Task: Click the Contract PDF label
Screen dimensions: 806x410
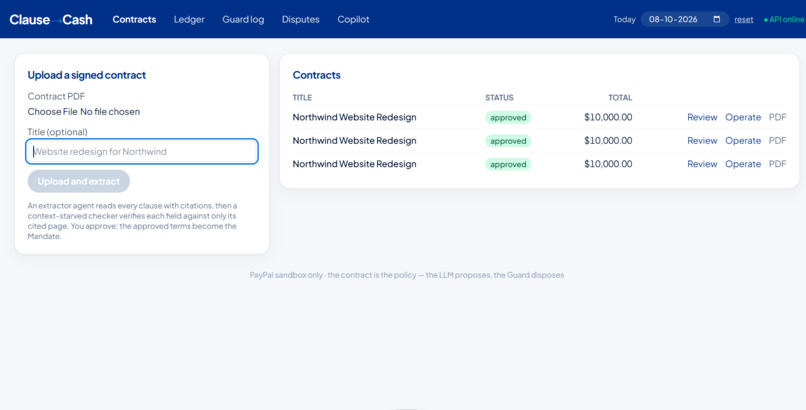Action: 56,96
